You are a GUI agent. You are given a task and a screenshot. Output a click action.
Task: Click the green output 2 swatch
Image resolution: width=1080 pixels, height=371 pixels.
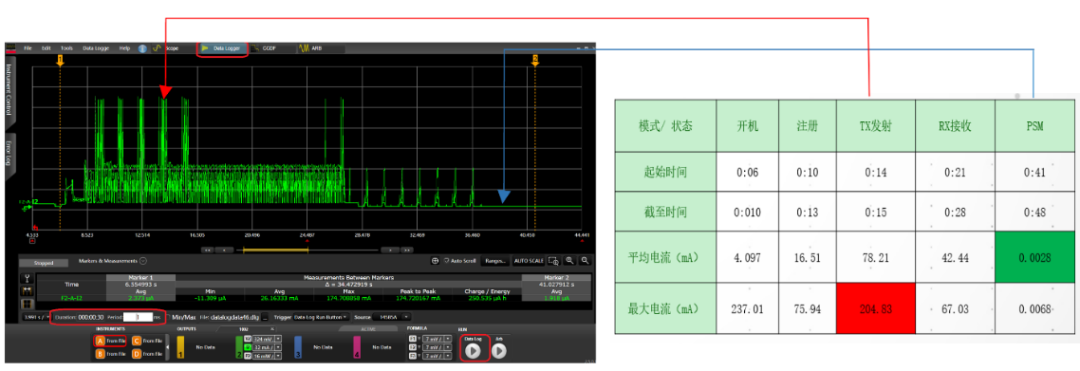[239, 348]
